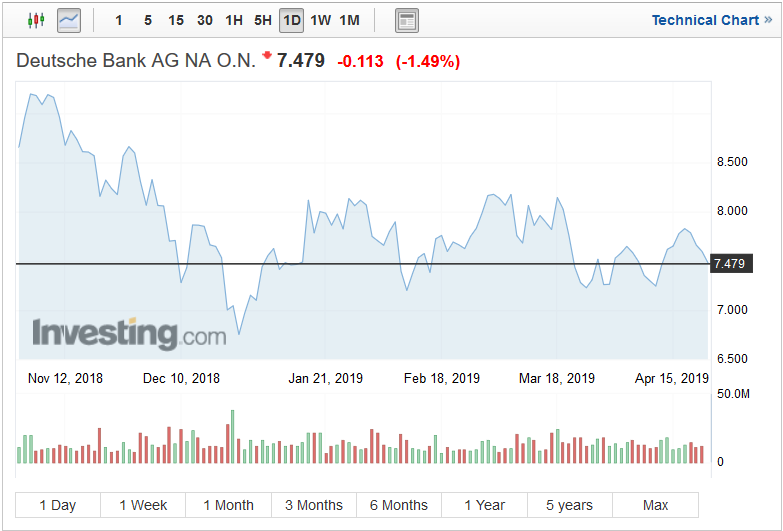Show the 1 Day time range

(58, 505)
